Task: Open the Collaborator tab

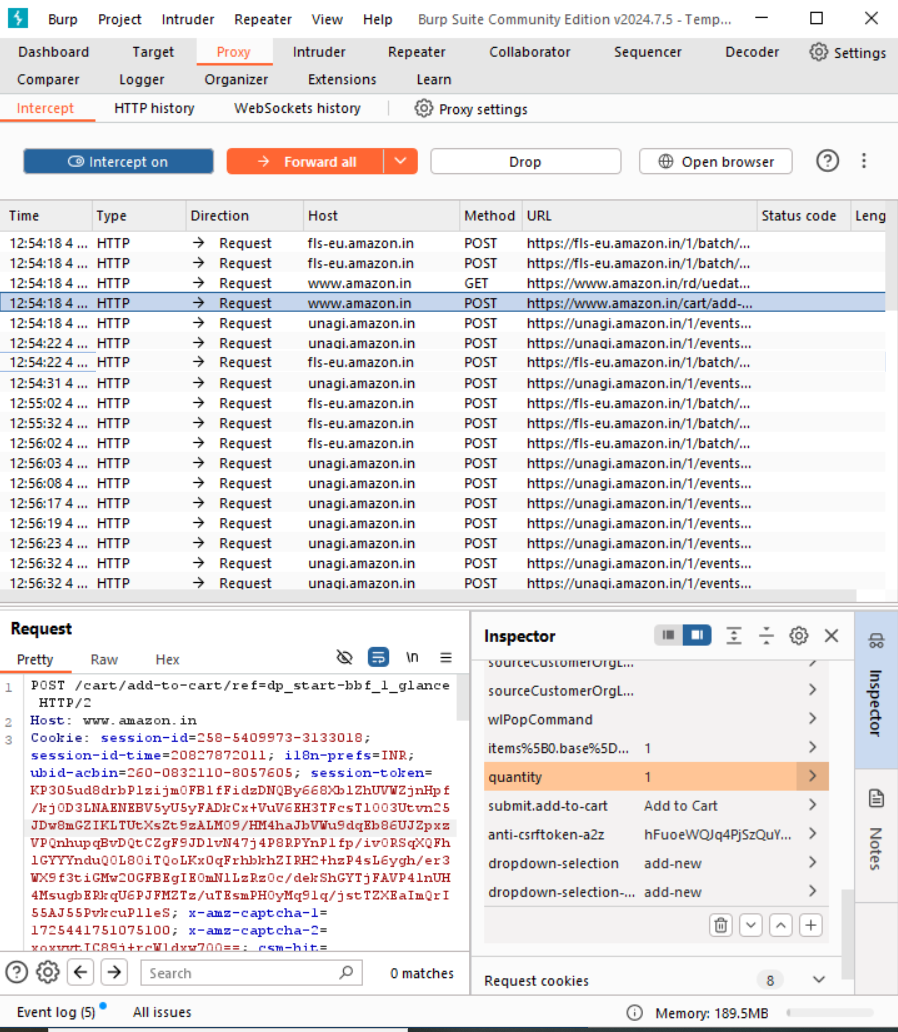Action: tap(529, 52)
